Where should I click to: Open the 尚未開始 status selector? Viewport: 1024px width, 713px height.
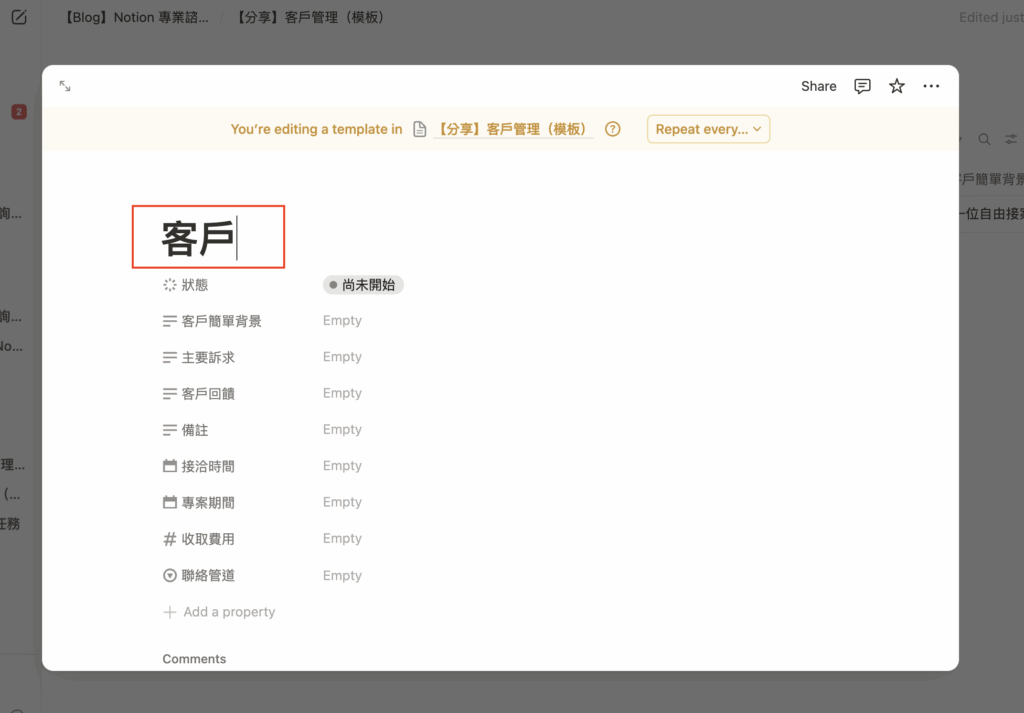click(363, 285)
